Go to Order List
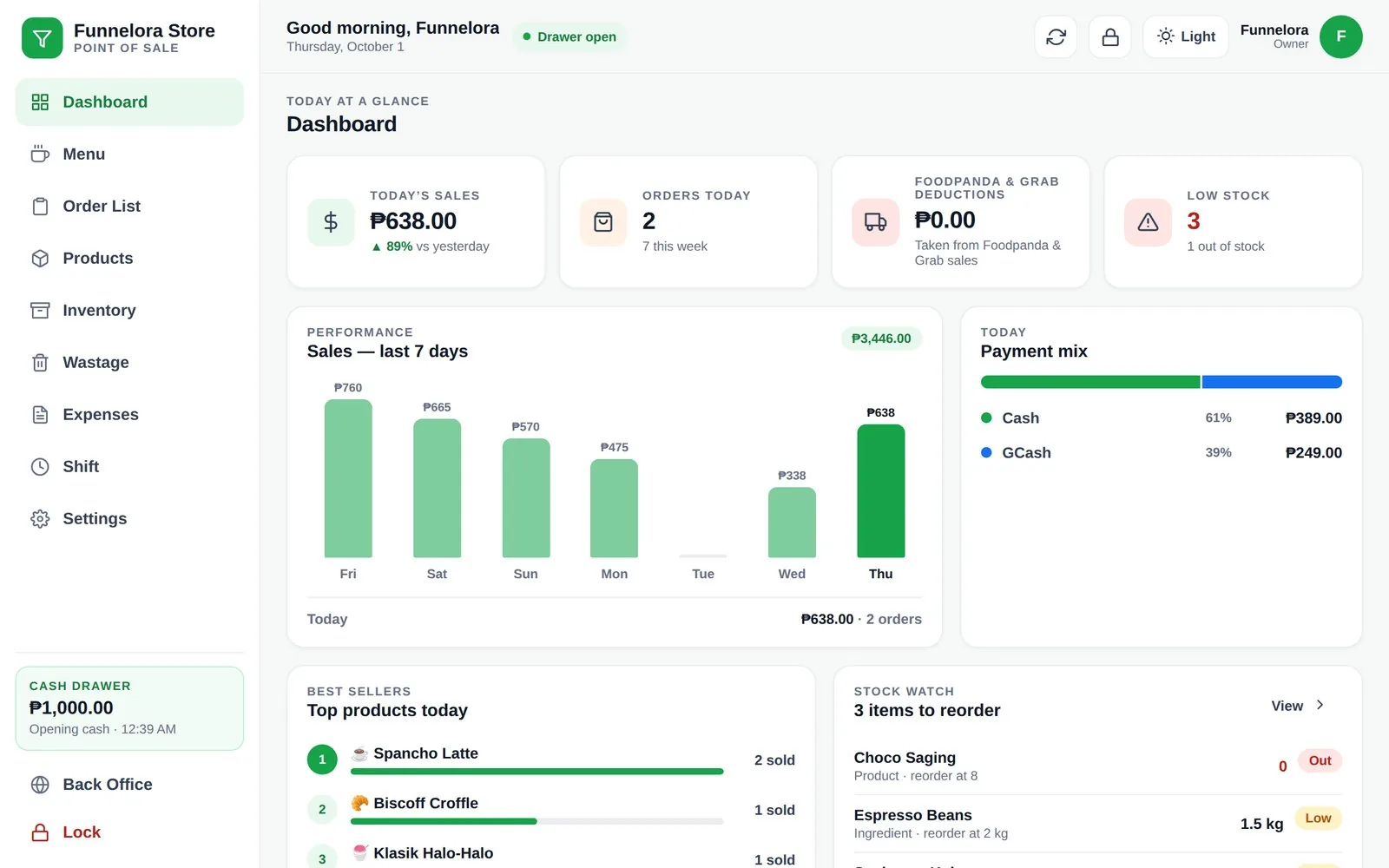Screen dimensions: 1389x868 click(x=129, y=206)
